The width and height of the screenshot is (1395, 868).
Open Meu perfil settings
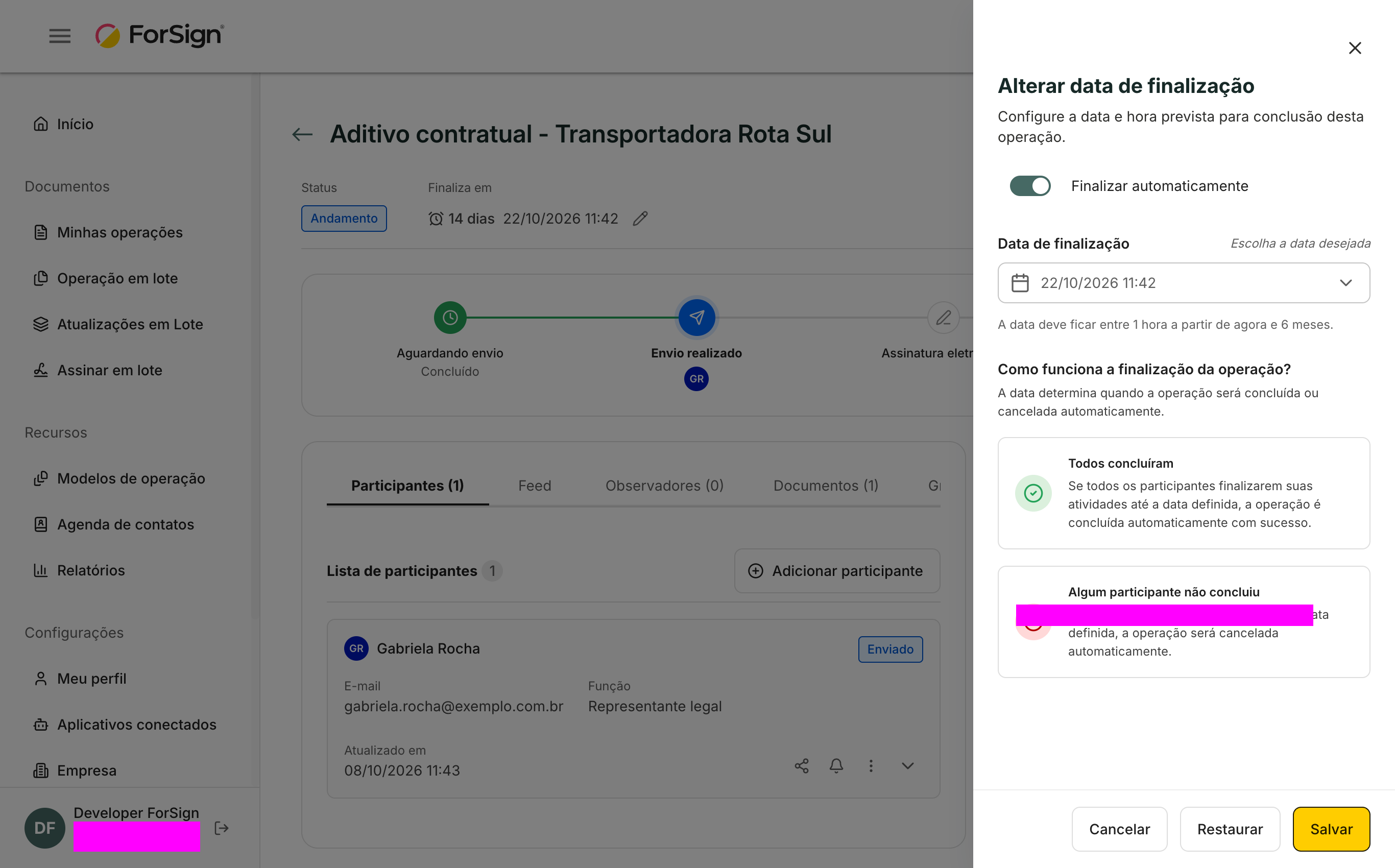(80, 679)
